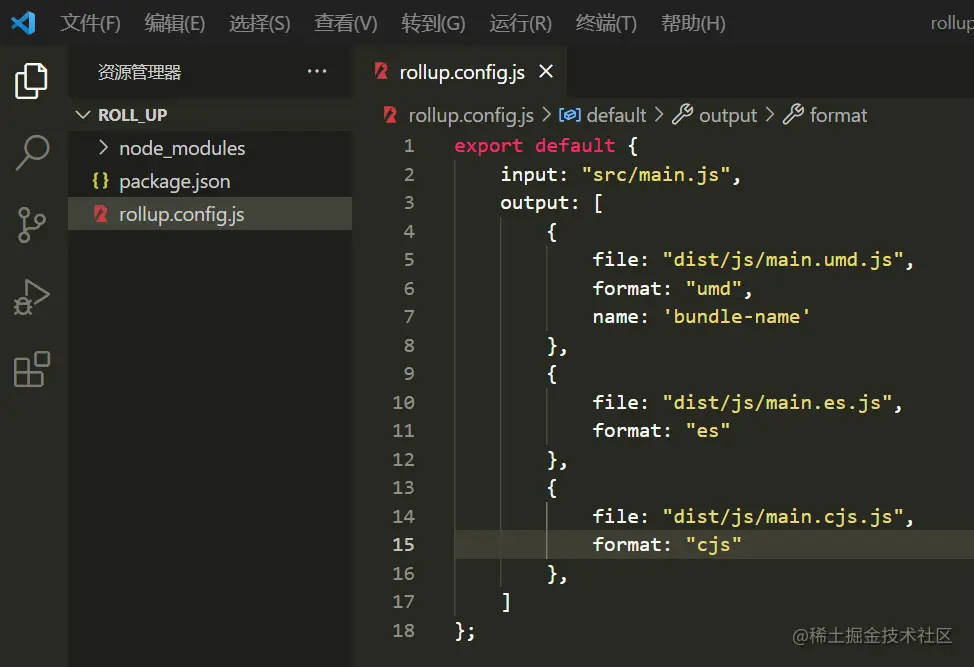Viewport: 974px width, 667px height.
Task: Open the Extensions view
Action: pyautogui.click(x=31, y=370)
